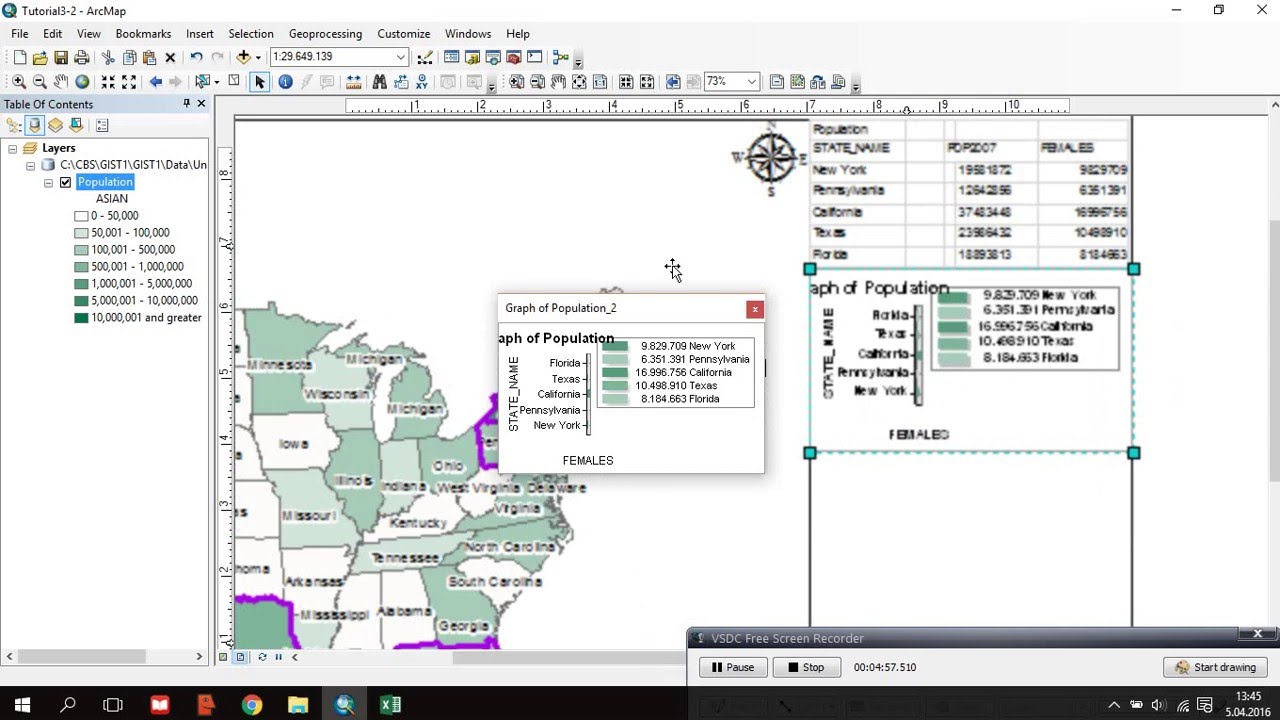Screen dimensions: 1280x720
Task: Switch TOC to List By Source
Action: (35, 125)
